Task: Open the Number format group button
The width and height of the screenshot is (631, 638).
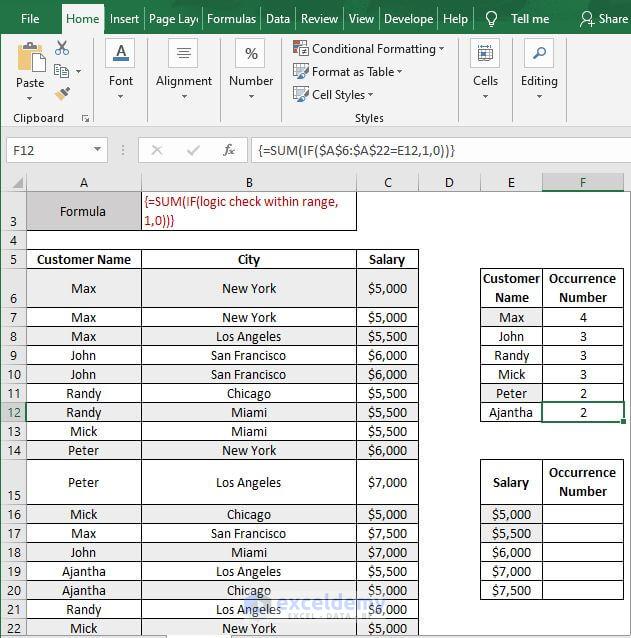Action: (251, 53)
